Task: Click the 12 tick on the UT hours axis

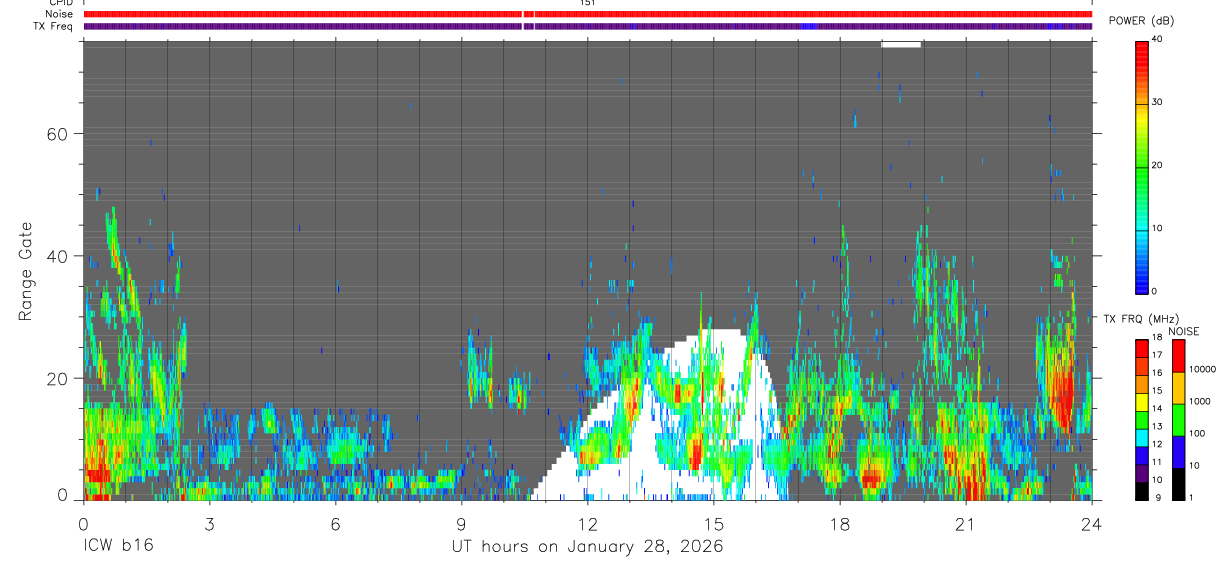Action: point(588,523)
